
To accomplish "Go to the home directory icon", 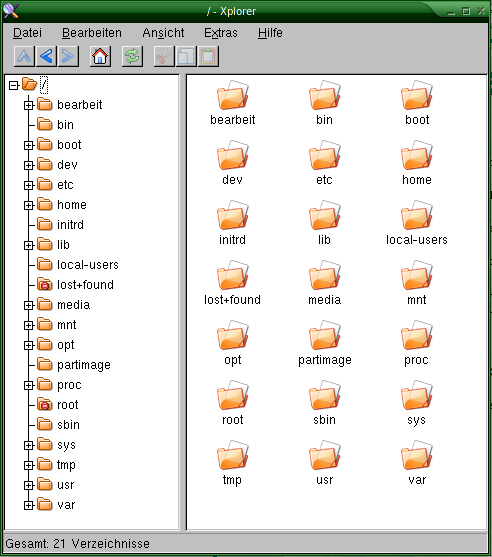I will pos(100,56).
